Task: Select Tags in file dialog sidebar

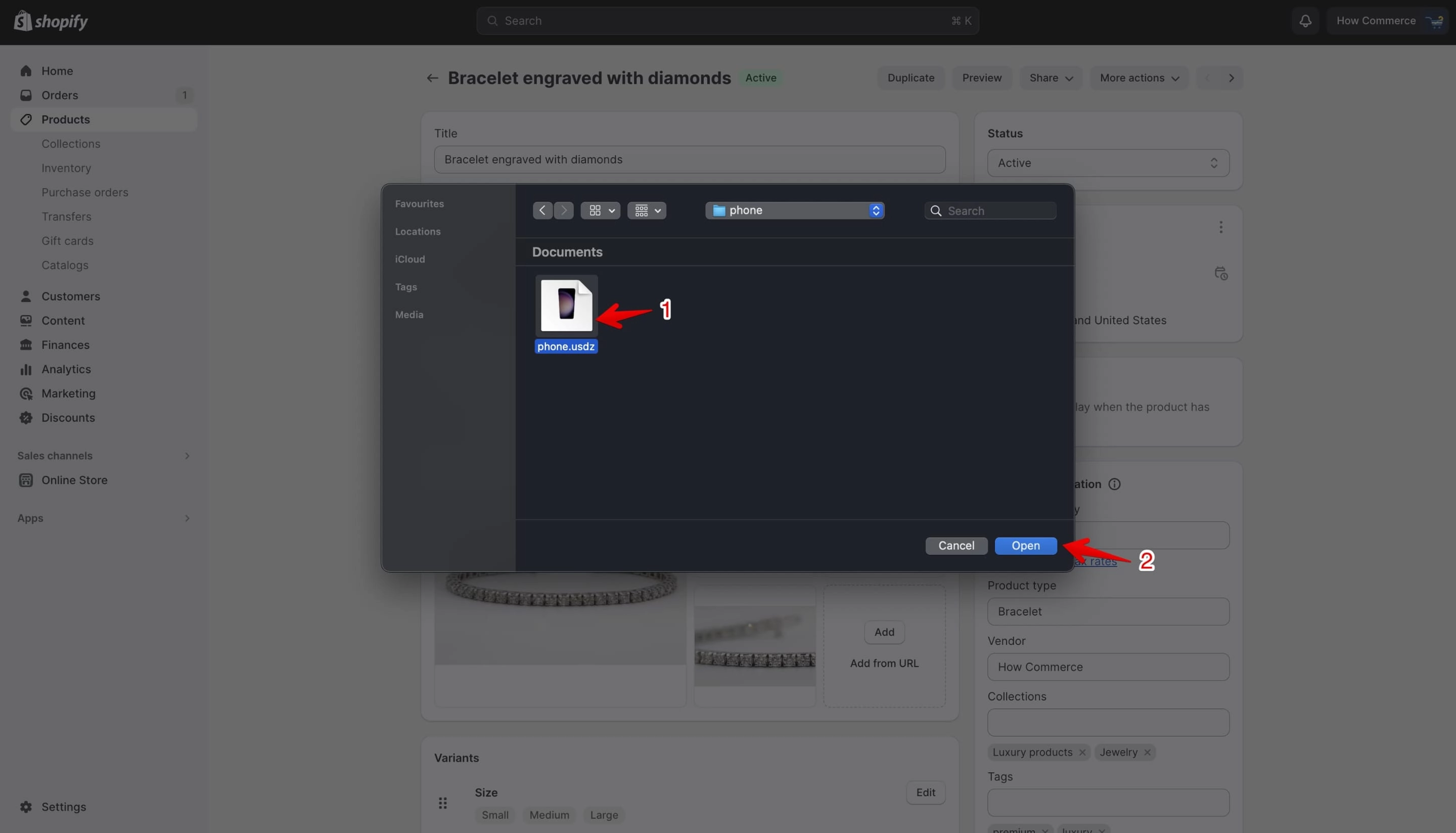Action: tap(406, 287)
